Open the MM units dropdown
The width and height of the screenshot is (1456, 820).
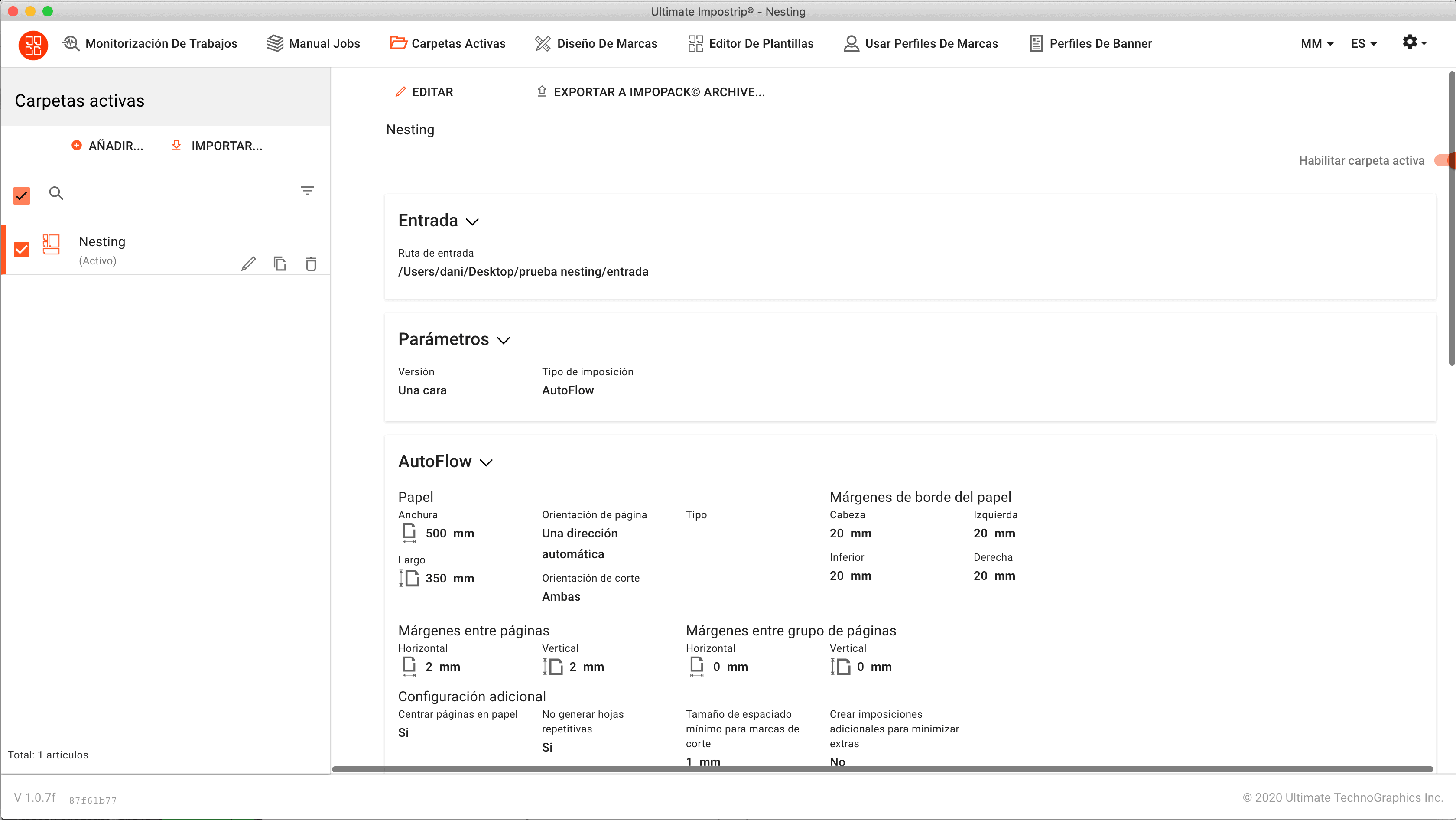tap(1317, 43)
